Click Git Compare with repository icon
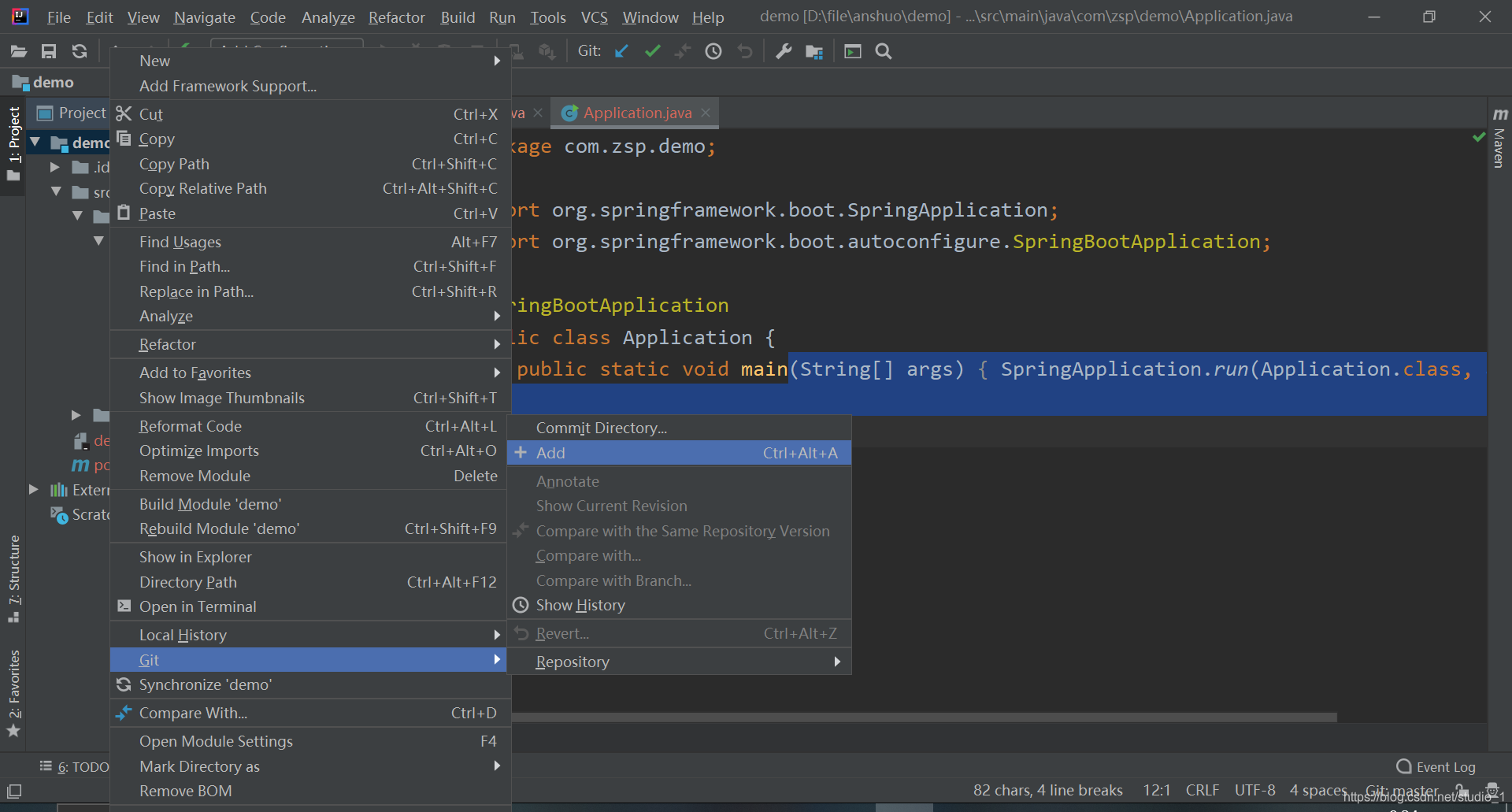 683,51
